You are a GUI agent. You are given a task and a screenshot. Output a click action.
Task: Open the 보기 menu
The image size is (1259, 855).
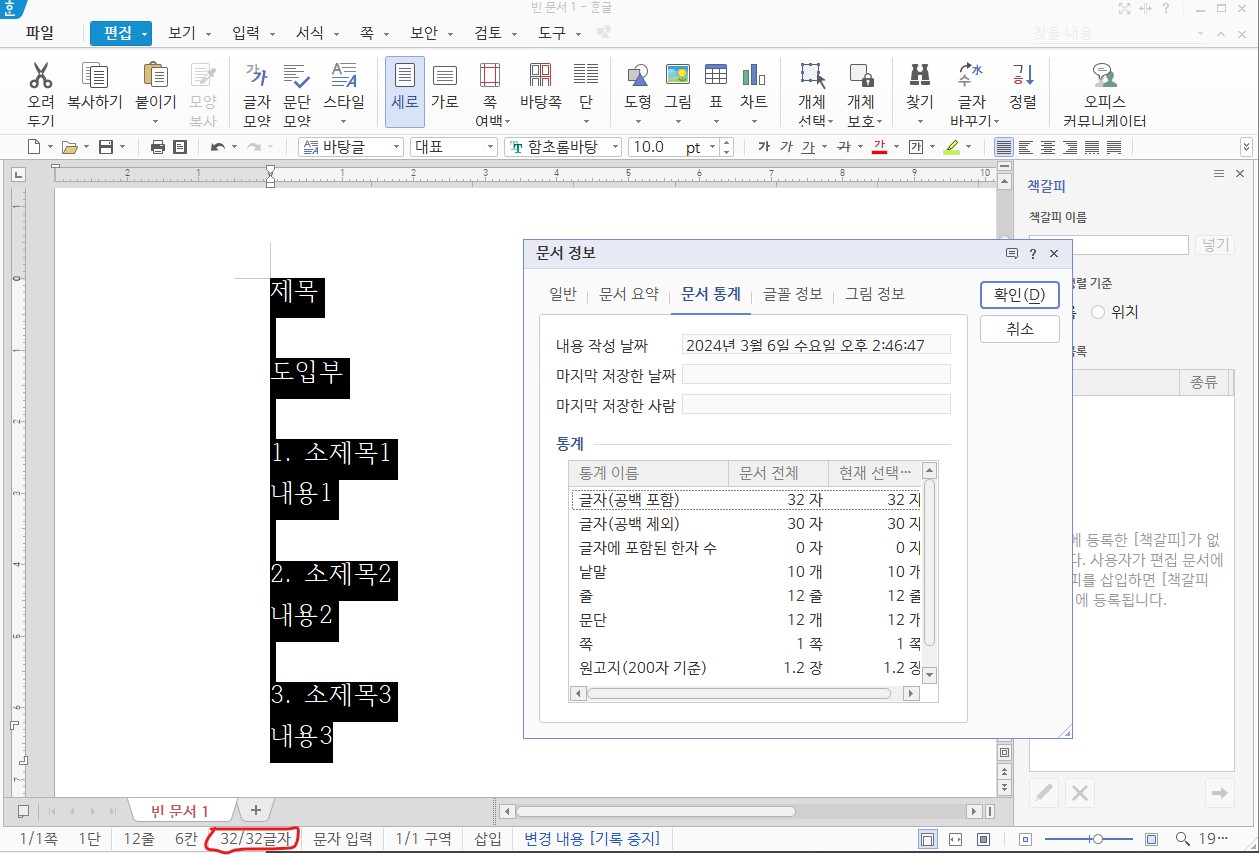point(183,31)
